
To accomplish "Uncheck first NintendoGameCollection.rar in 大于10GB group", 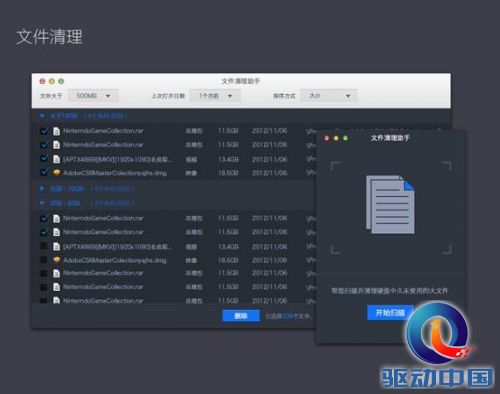I will click(44, 131).
